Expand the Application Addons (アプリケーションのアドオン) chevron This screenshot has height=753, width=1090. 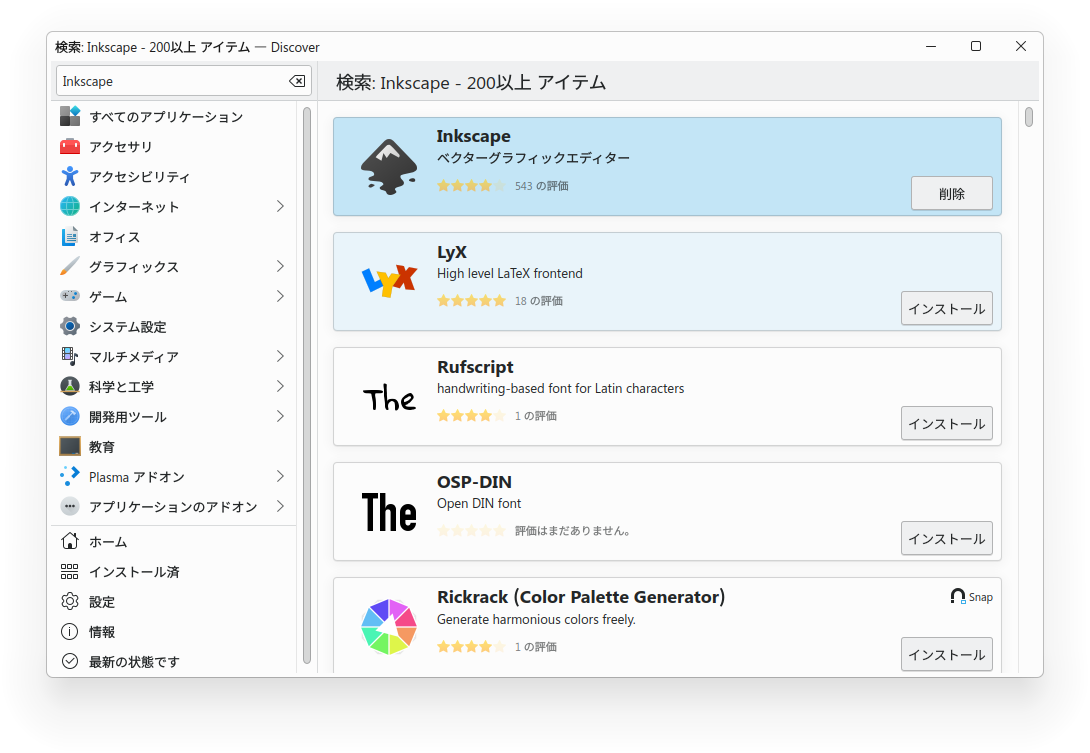(x=280, y=506)
